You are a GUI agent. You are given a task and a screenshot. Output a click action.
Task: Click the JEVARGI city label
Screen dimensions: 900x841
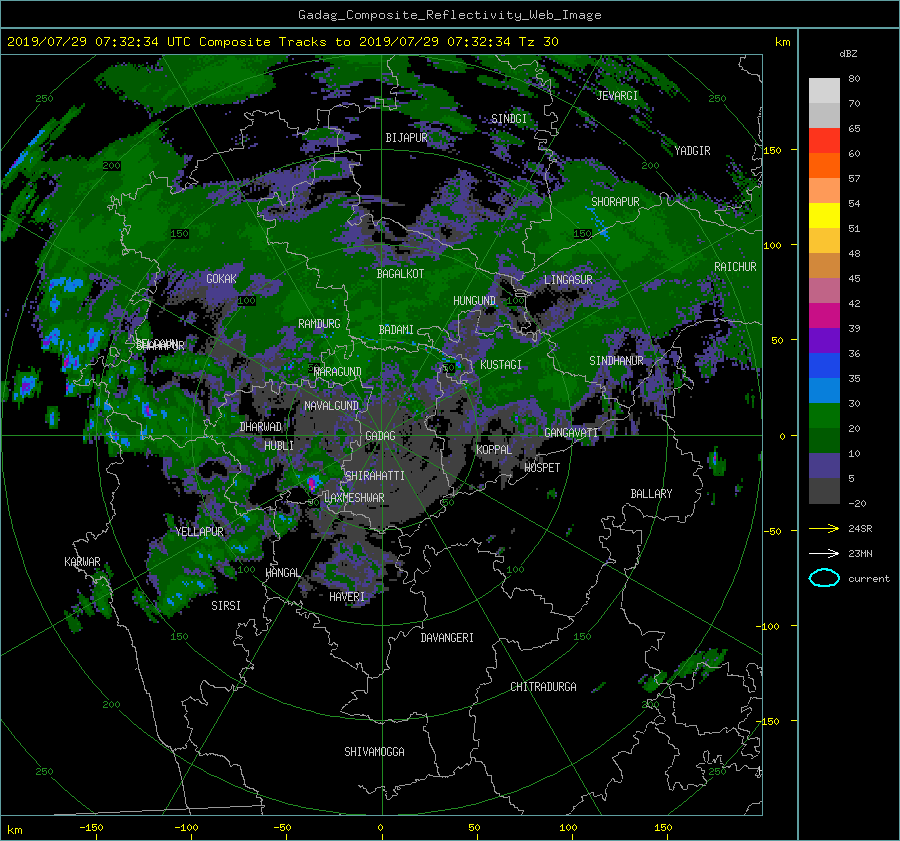click(x=617, y=96)
